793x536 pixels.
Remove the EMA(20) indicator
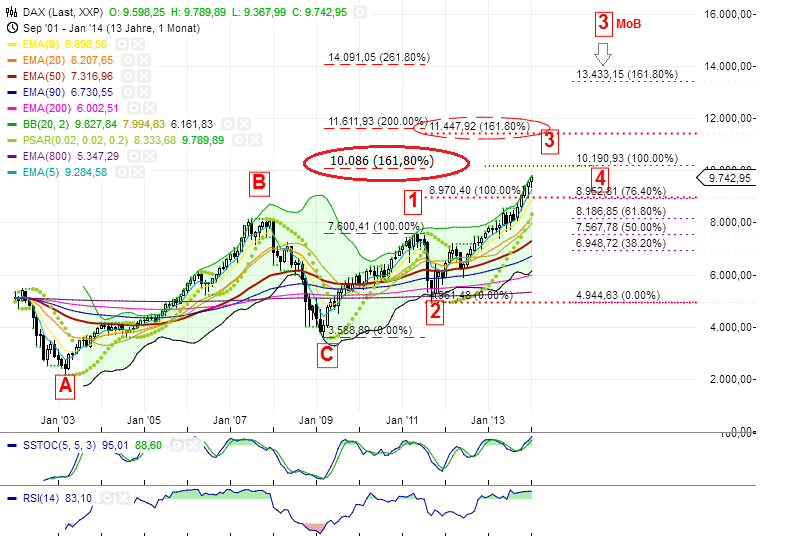pos(144,60)
